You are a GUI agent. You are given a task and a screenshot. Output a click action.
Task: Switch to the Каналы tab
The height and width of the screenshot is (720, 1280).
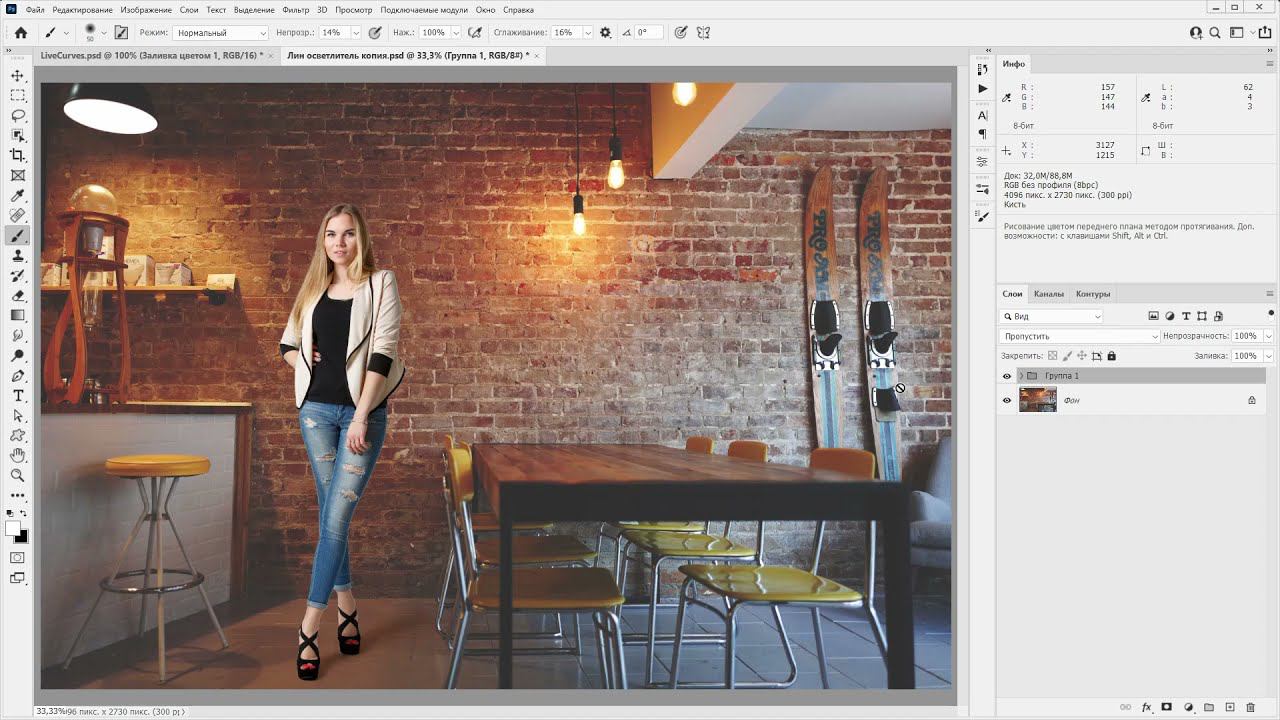[x=1049, y=294]
